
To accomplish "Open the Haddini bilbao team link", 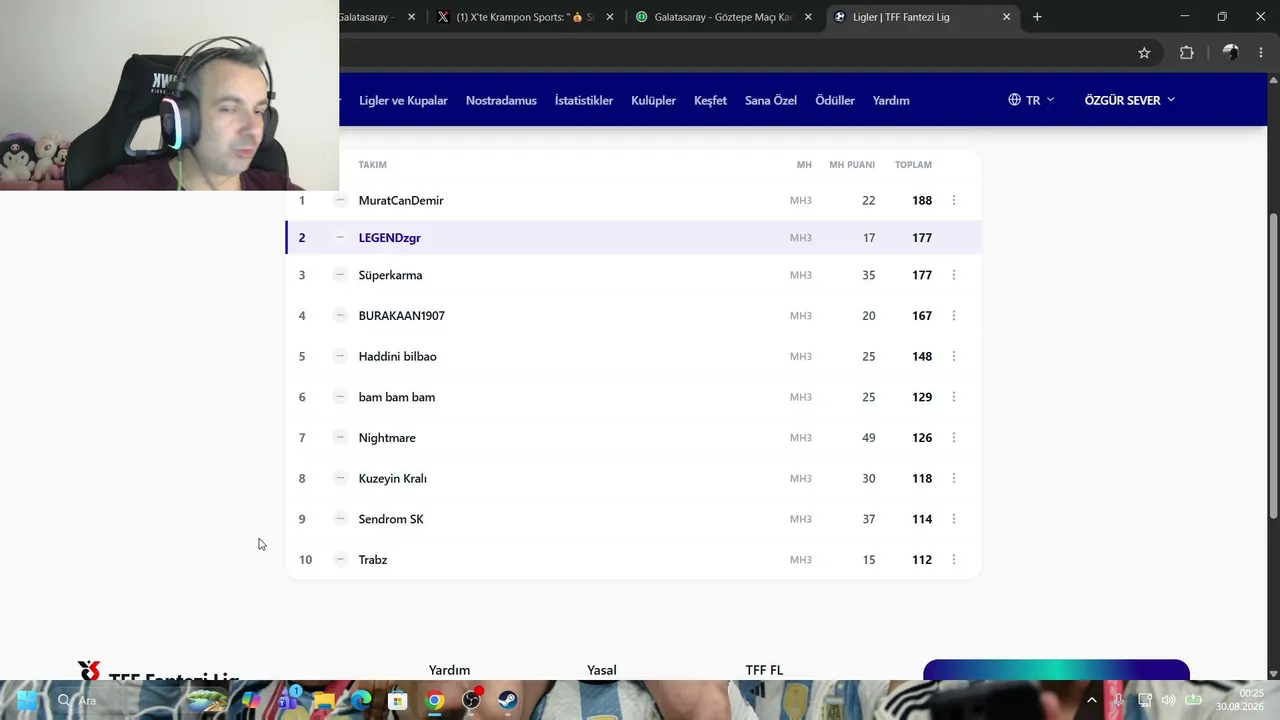I will coord(398,356).
